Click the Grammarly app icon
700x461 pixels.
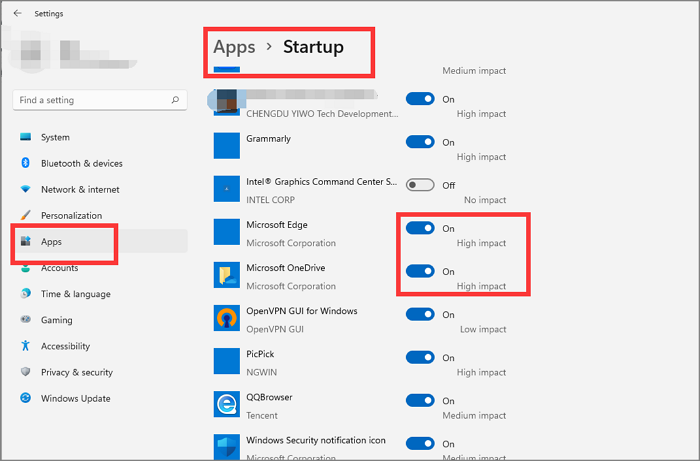point(228,146)
